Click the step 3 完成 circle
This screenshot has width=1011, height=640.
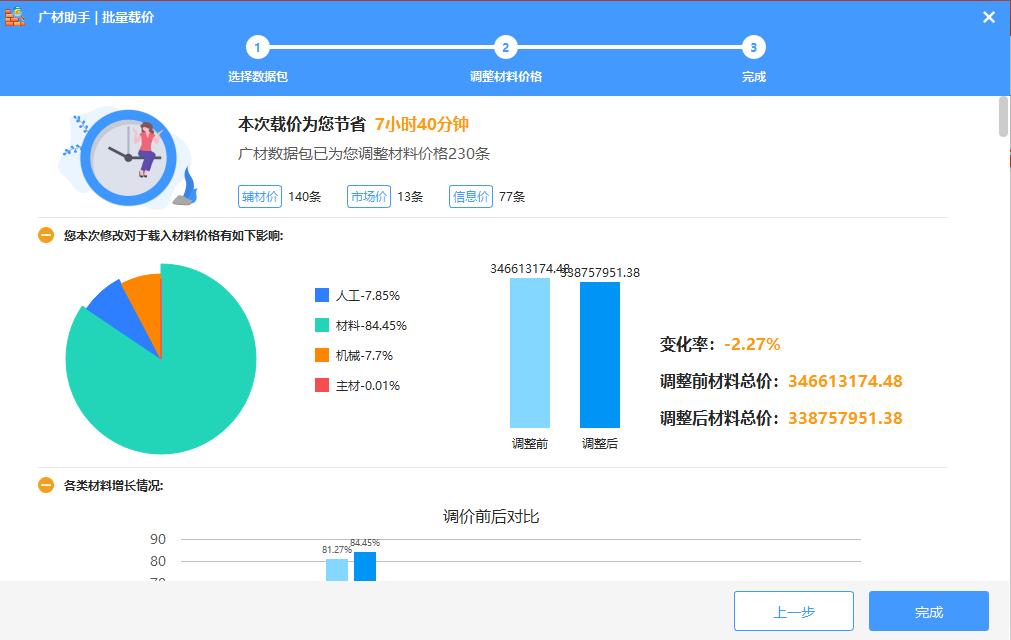[x=753, y=46]
